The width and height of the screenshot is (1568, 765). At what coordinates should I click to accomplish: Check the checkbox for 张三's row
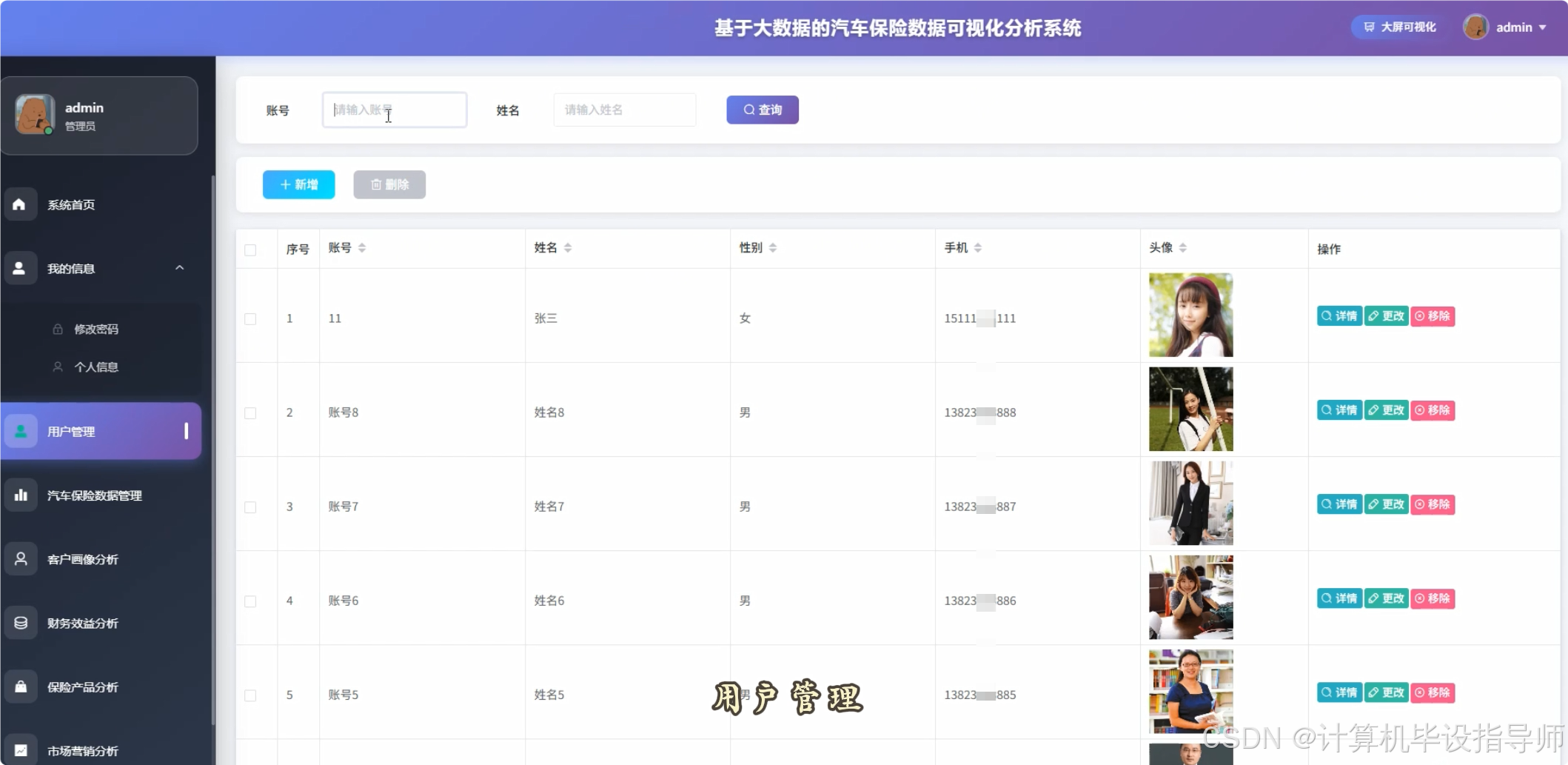point(251,319)
